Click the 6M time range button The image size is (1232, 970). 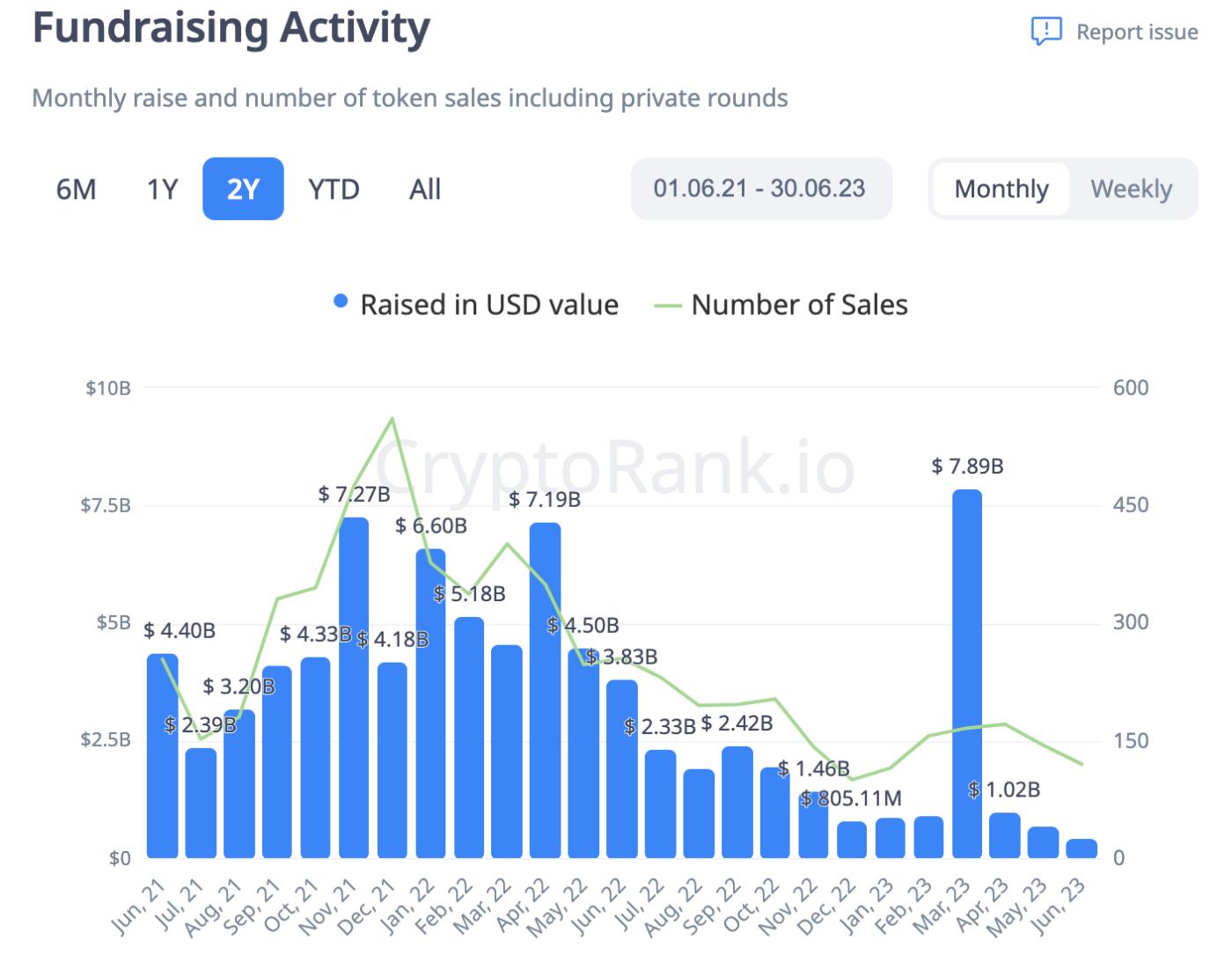[x=76, y=188]
